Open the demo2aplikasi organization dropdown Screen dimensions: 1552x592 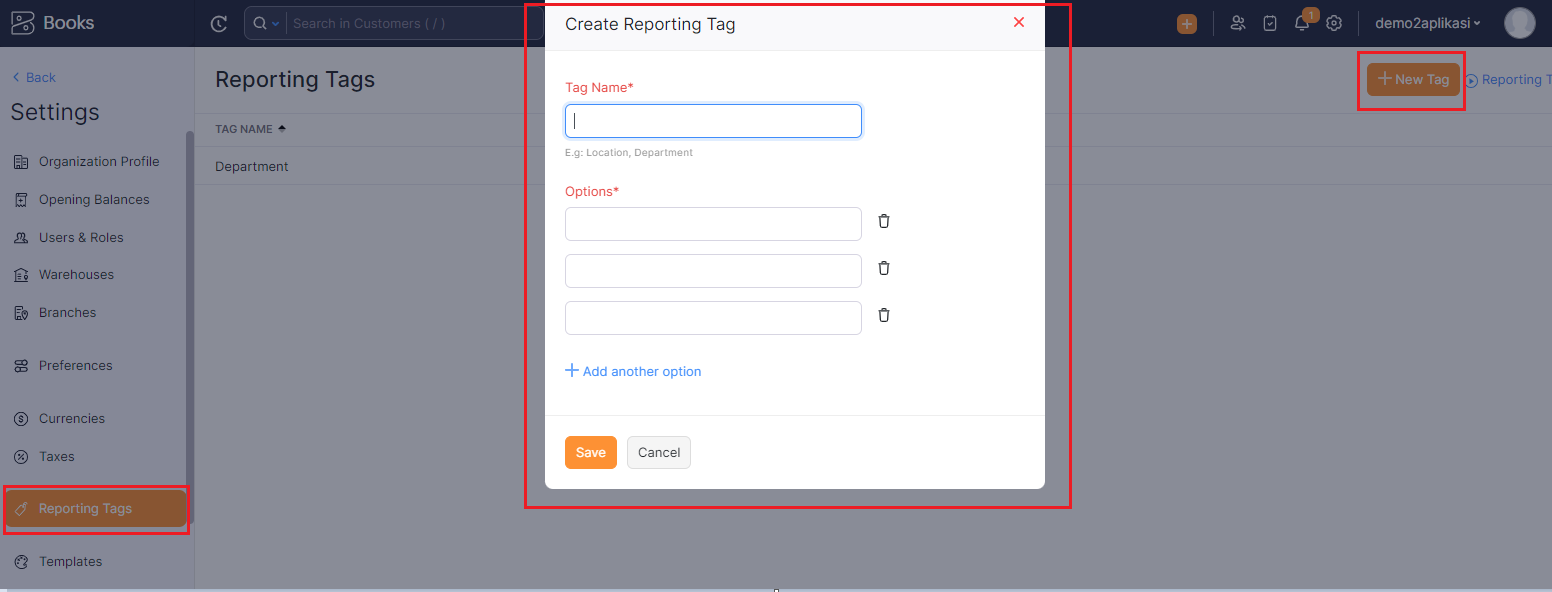(1427, 23)
